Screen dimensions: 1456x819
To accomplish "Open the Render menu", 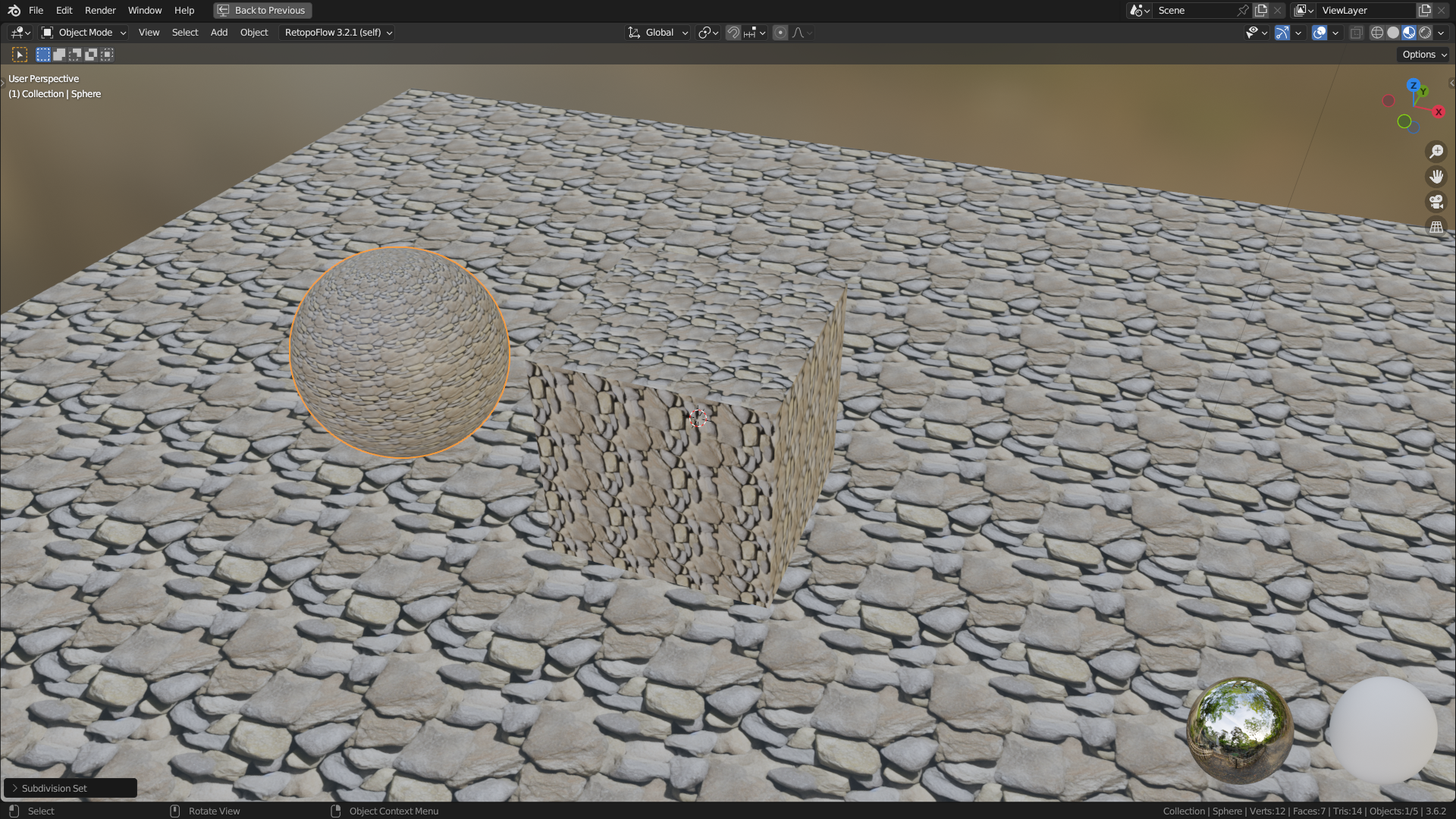I will pyautogui.click(x=100, y=11).
